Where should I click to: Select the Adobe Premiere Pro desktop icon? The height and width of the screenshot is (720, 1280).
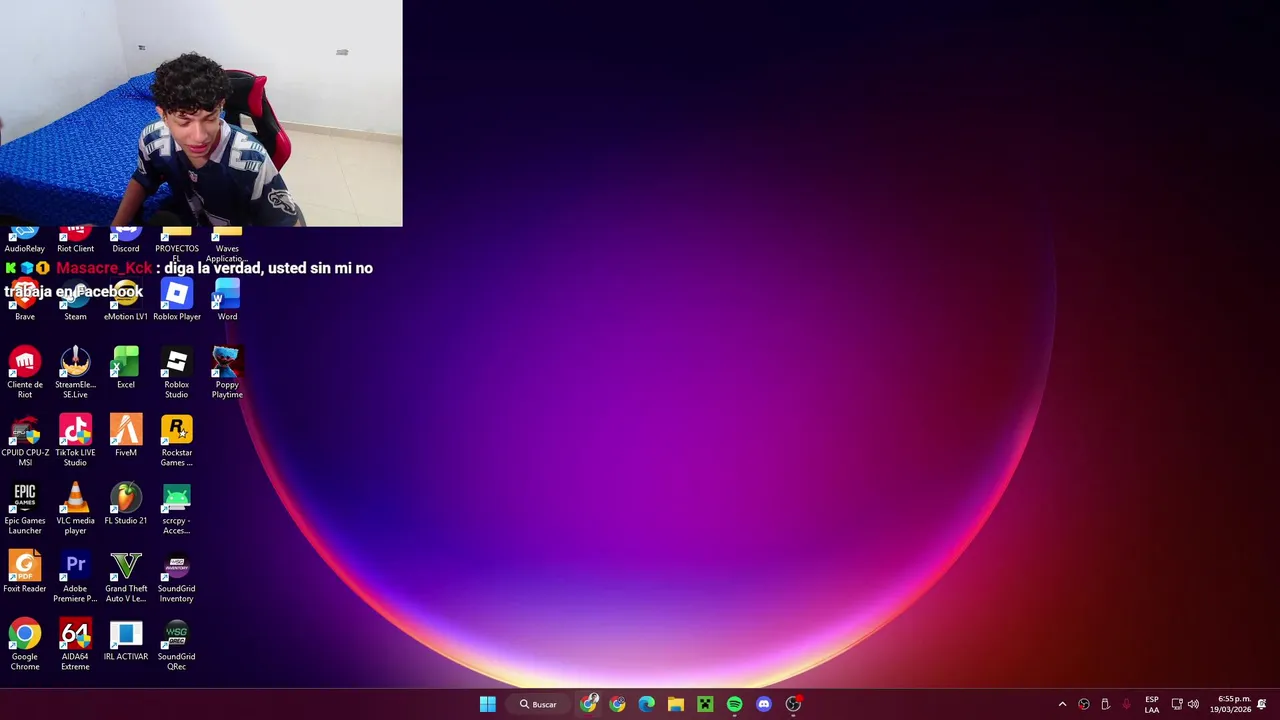pyautogui.click(x=75, y=577)
